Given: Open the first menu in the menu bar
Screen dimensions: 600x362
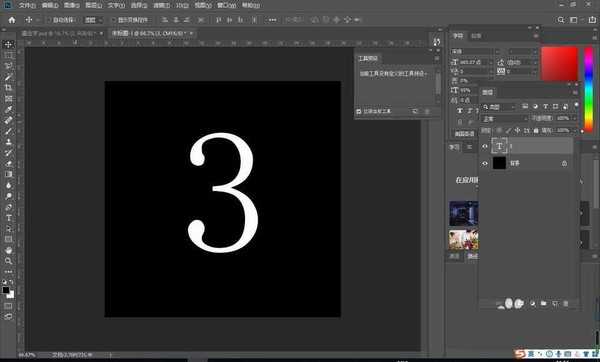Looking at the screenshot, I should pyautogui.click(x=27, y=5).
